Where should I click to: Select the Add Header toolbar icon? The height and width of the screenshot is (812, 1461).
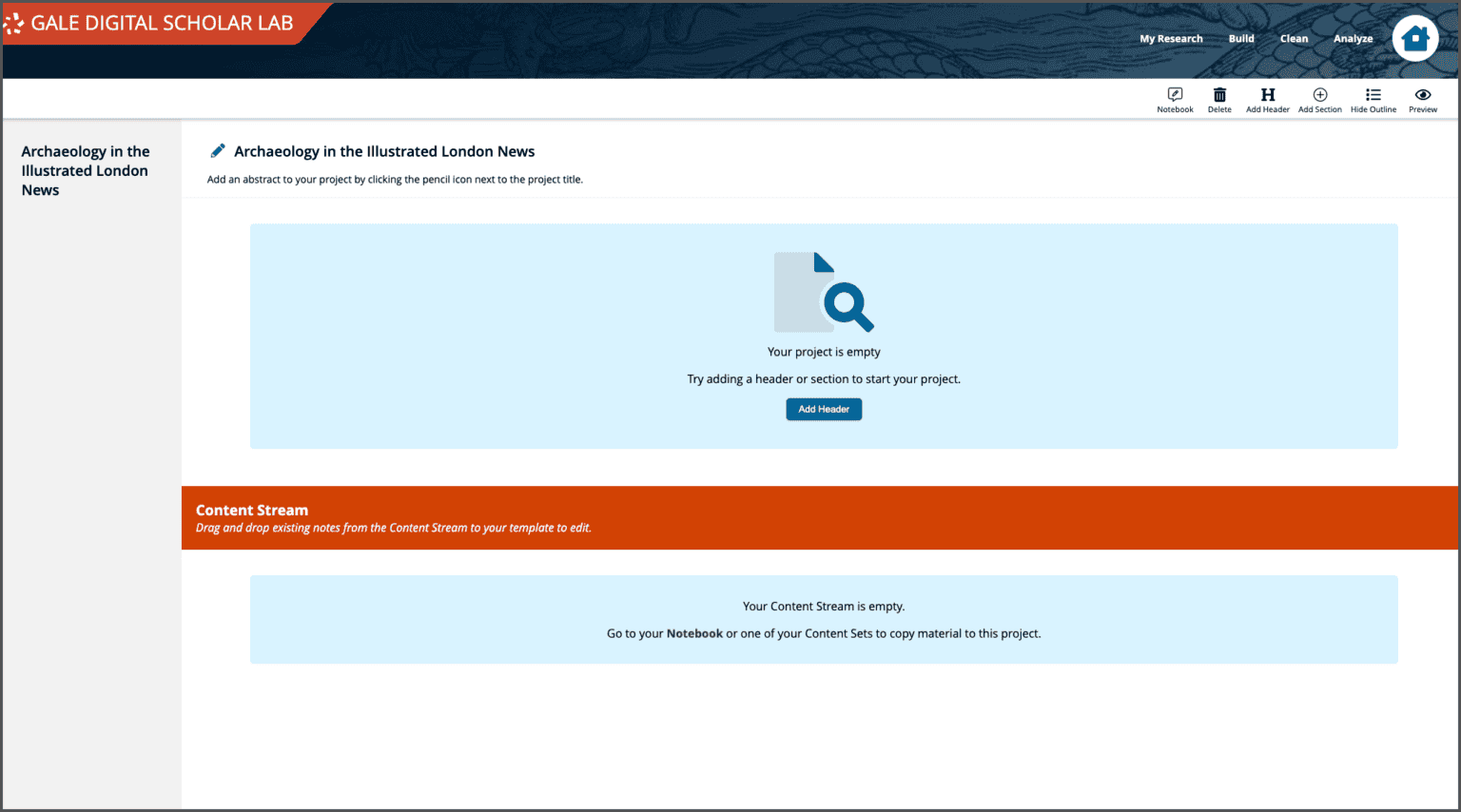pyautogui.click(x=1267, y=99)
